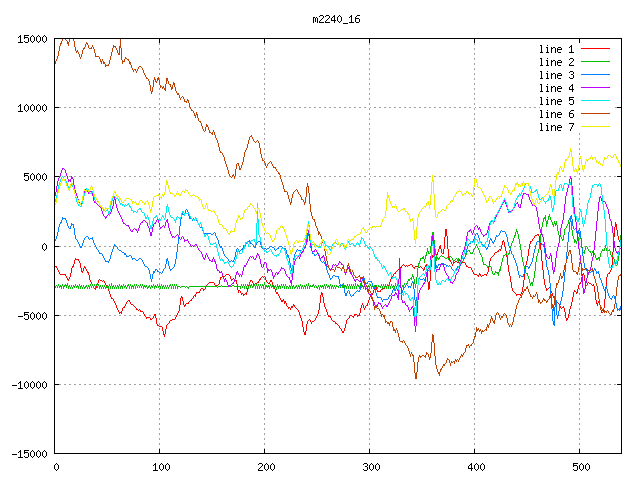Select the "line 2" legend label

(x=556, y=62)
